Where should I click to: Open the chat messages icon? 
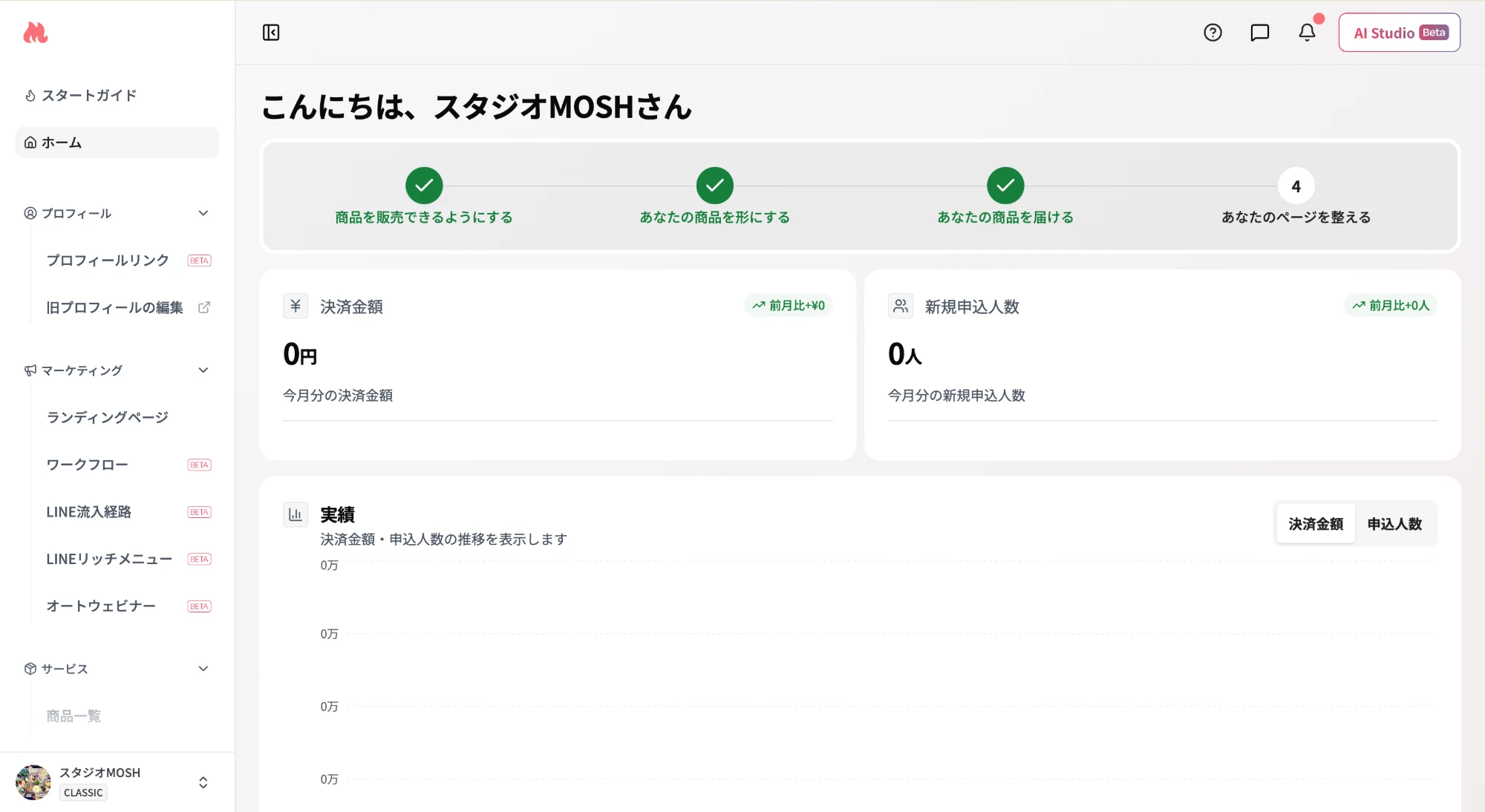tap(1260, 33)
